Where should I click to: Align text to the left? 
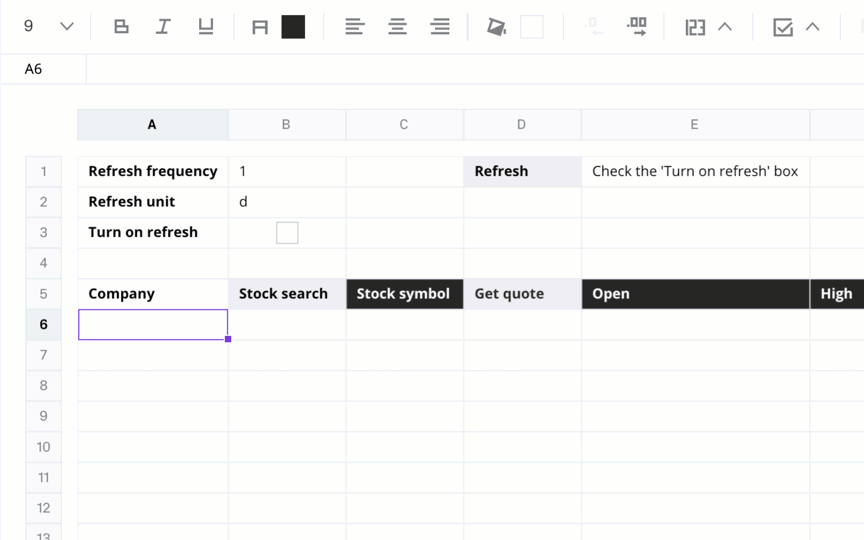pyautogui.click(x=355, y=26)
